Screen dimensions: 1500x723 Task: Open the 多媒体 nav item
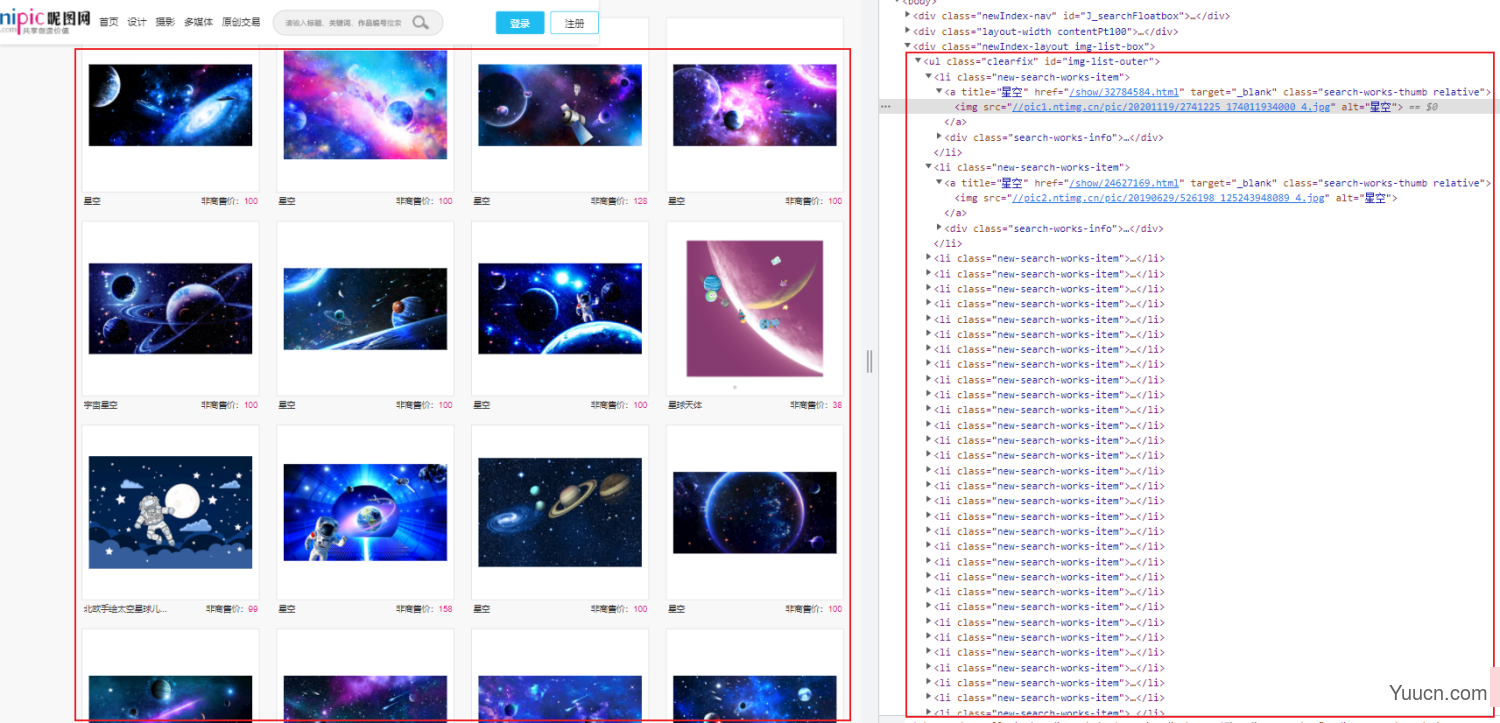(x=198, y=22)
